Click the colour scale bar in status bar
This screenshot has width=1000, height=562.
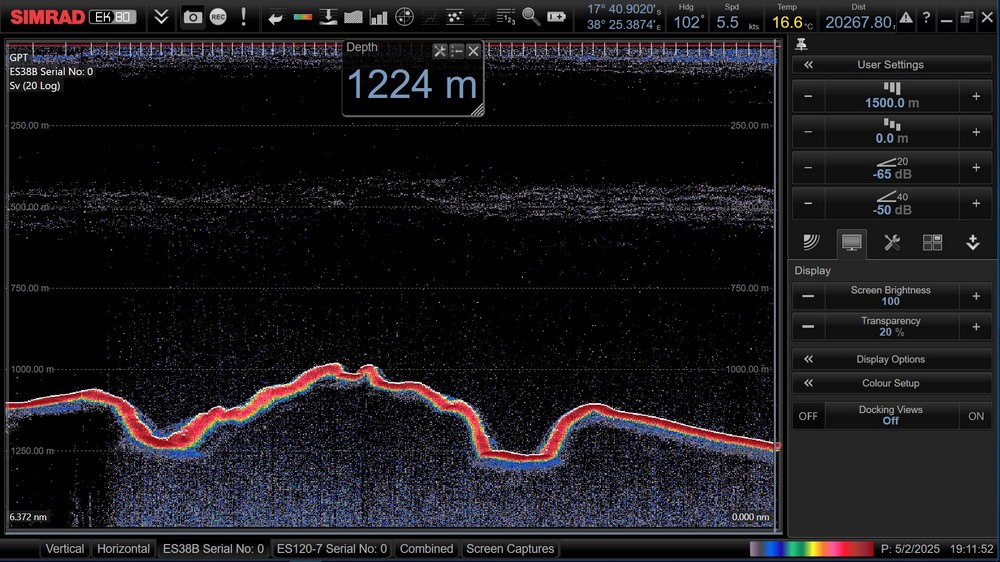click(811, 549)
